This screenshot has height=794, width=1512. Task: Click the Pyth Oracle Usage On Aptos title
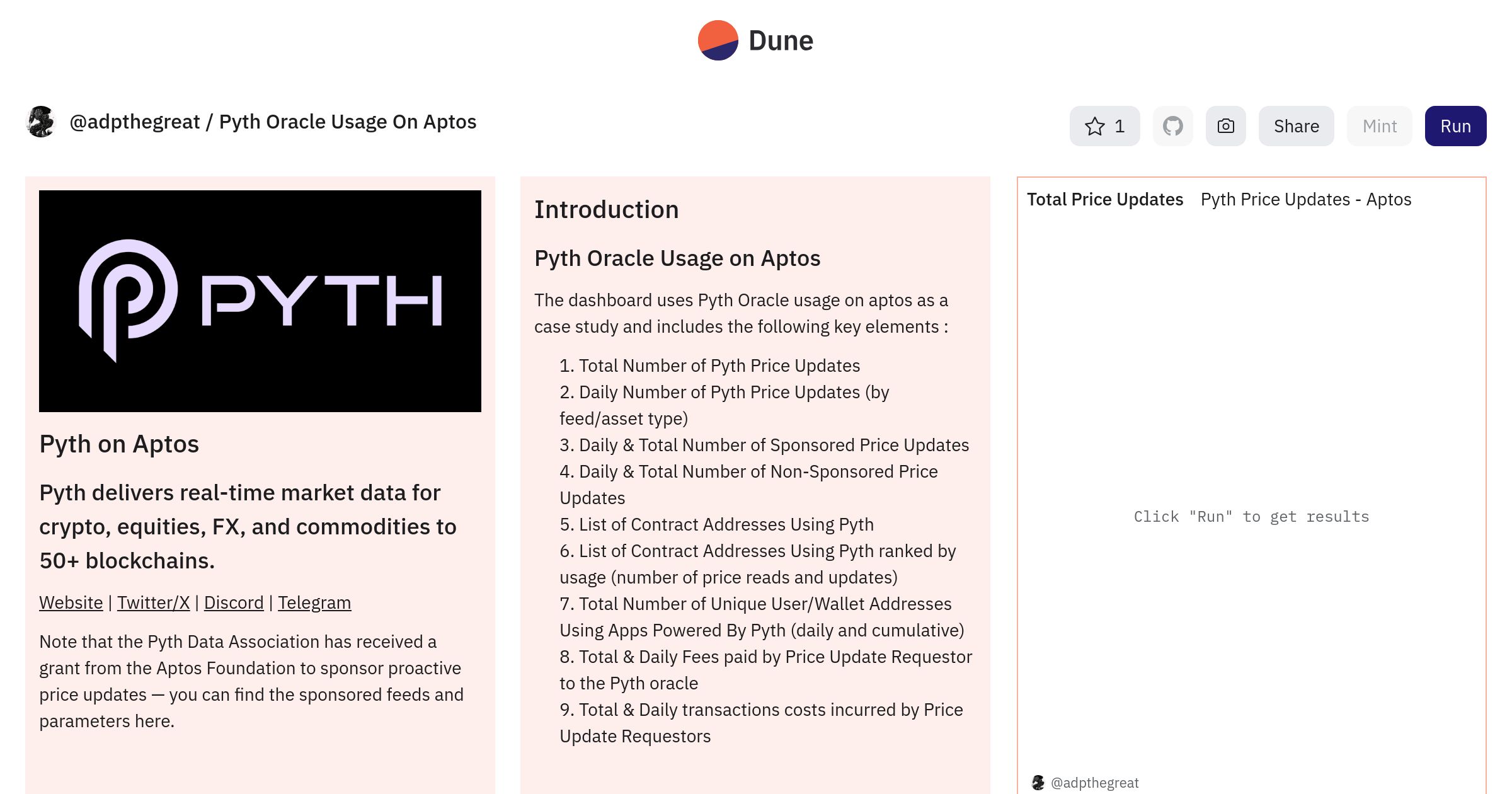pyautogui.click(x=347, y=122)
